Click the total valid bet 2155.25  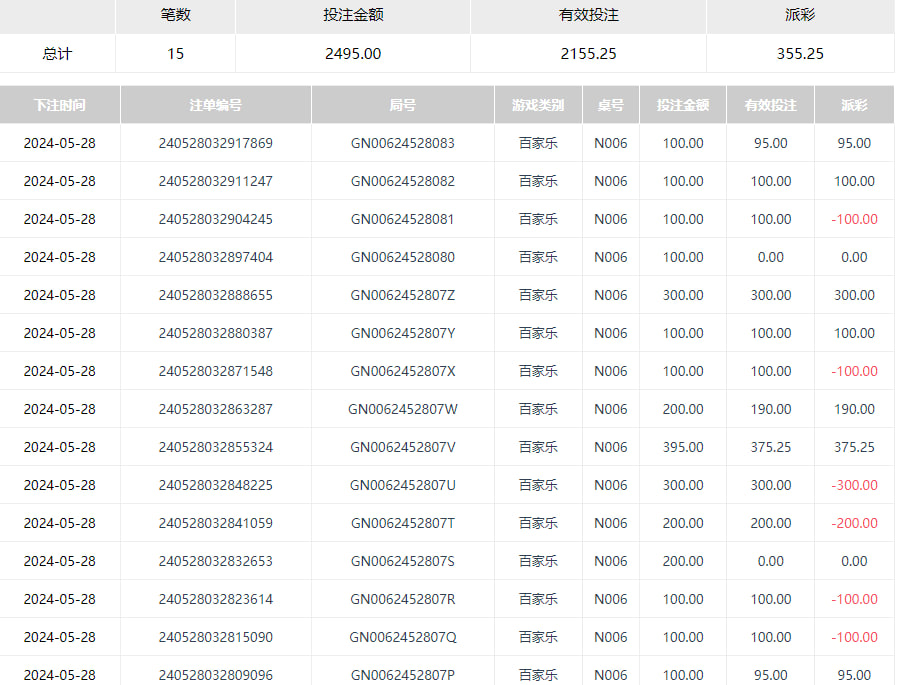(588, 54)
